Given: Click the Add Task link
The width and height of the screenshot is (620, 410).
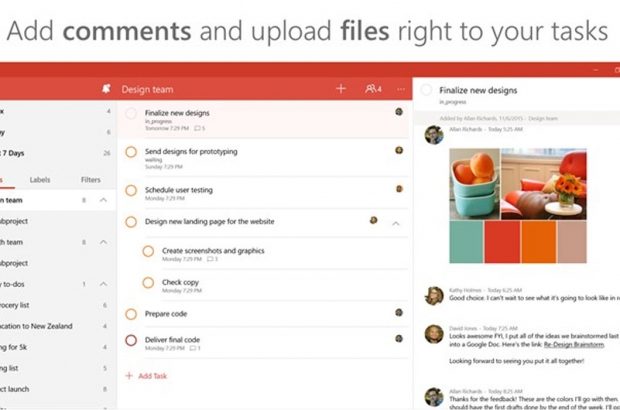Looking at the screenshot, I should (x=150, y=375).
